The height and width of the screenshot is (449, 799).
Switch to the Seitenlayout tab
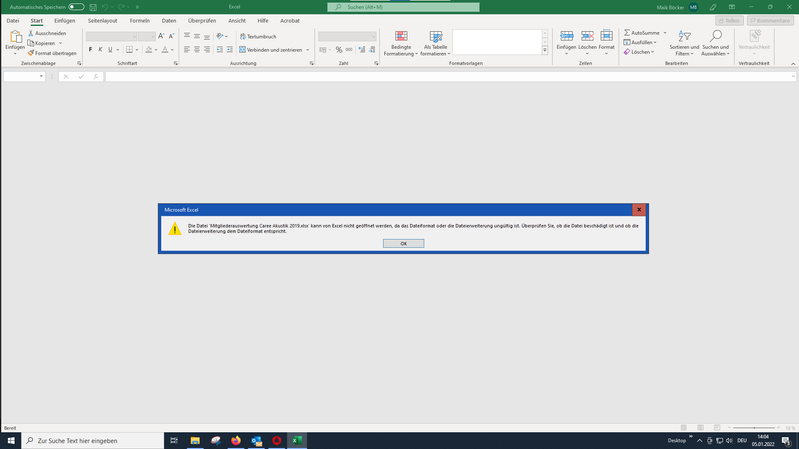[102, 21]
